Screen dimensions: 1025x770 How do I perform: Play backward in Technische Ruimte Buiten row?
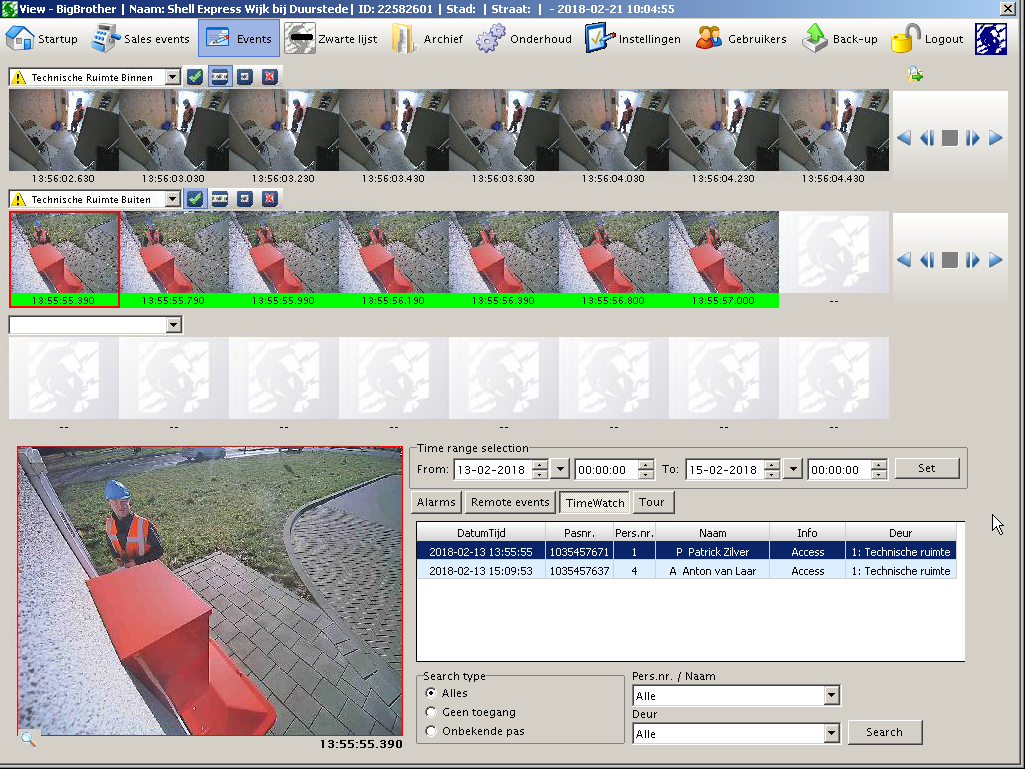click(x=904, y=260)
